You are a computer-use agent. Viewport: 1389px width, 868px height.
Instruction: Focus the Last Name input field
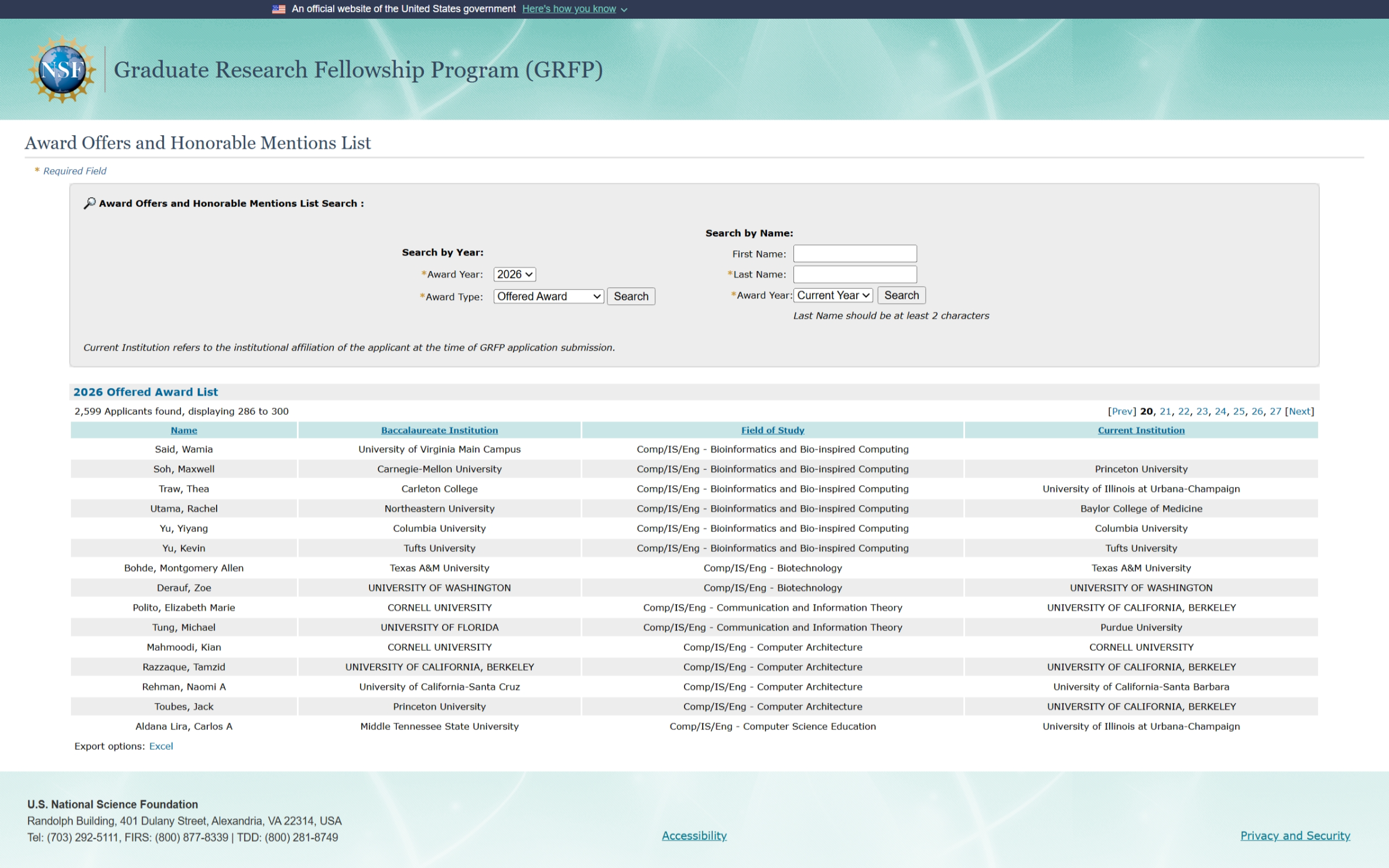point(854,274)
